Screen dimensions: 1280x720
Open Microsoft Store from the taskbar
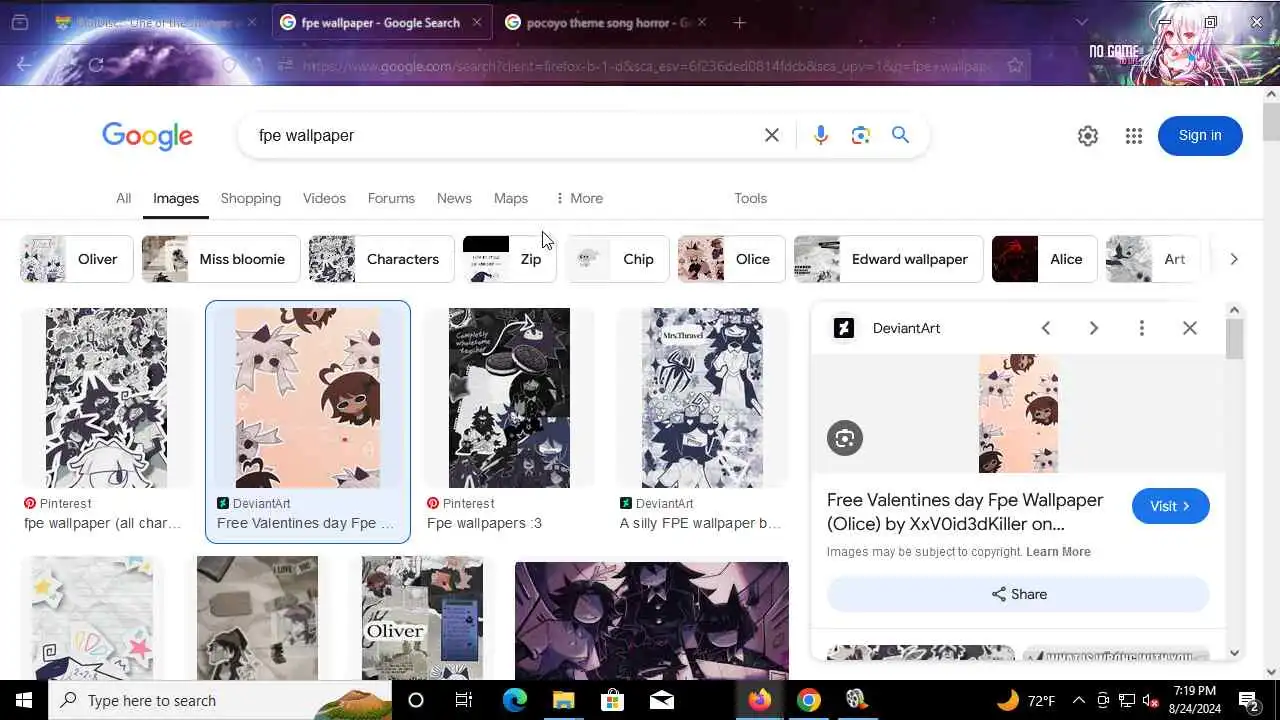point(612,700)
